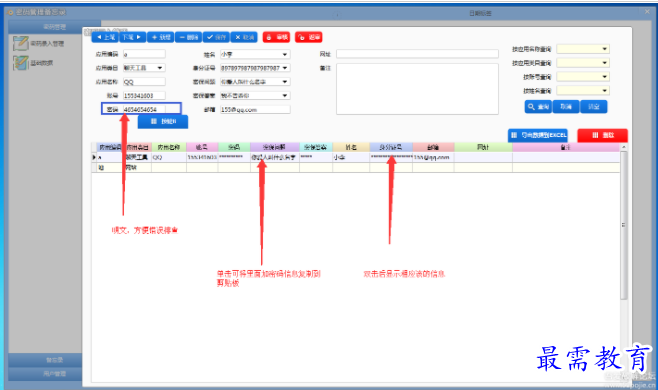Open the 密保问题 dropdown
This screenshot has width=658, height=390.
(x=255, y=82)
